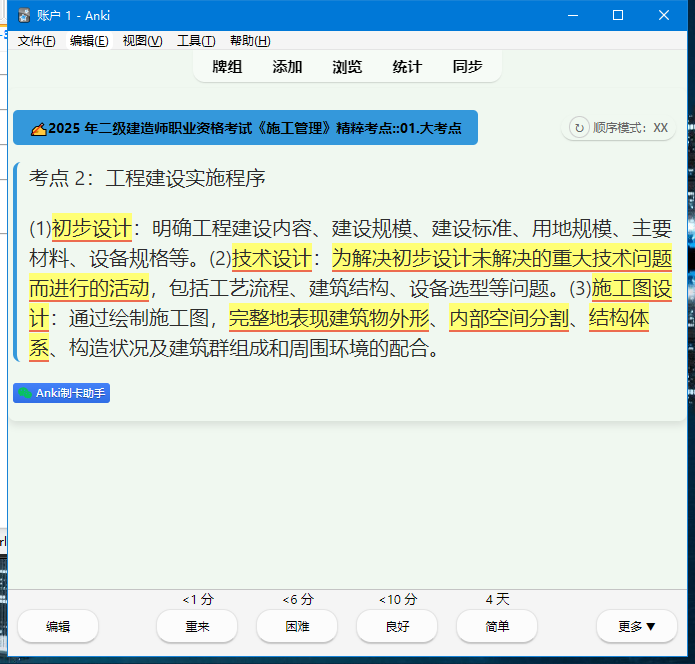Click the 4 天 interval label
Viewport: 695px width, 664px height.
497,599
